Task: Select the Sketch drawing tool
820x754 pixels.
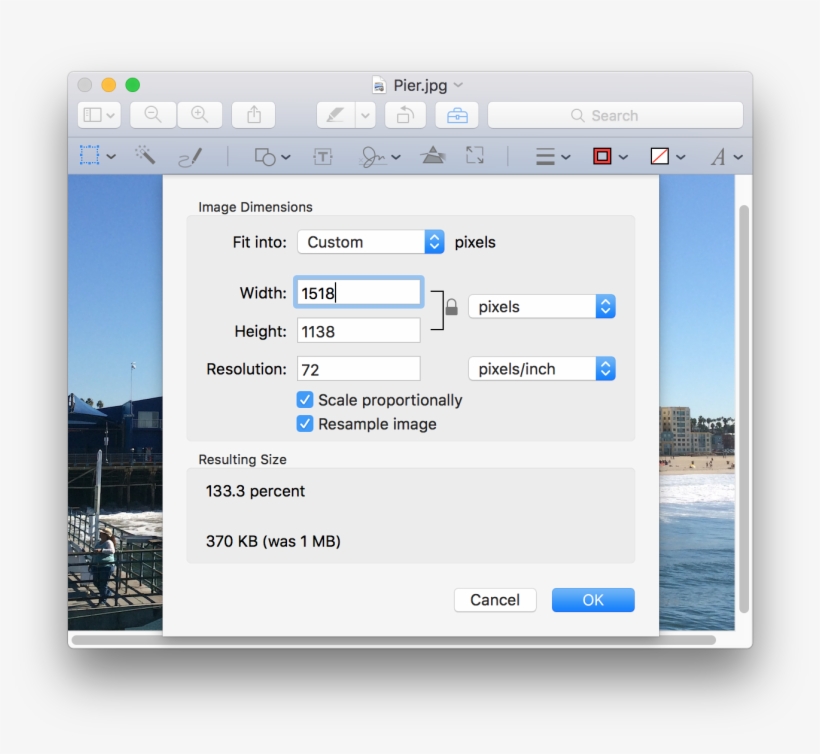Action: click(x=192, y=156)
